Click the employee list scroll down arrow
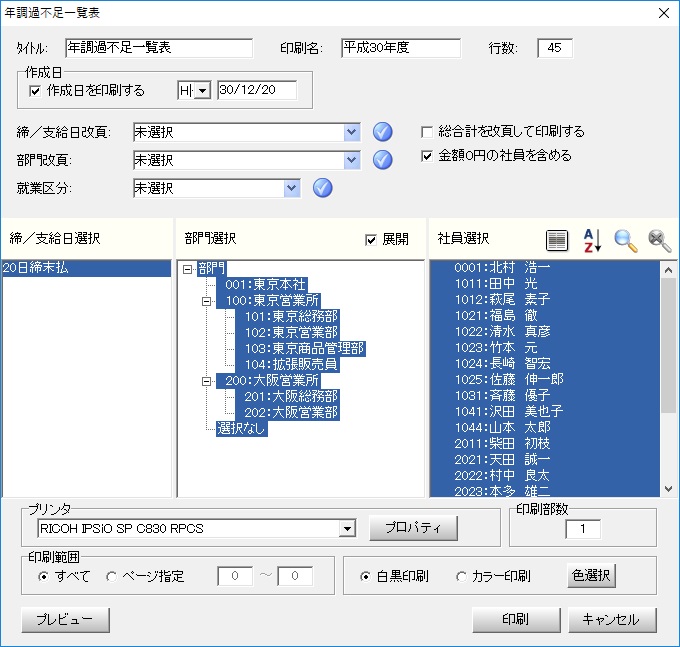This screenshot has height=647, width=680. tap(668, 489)
